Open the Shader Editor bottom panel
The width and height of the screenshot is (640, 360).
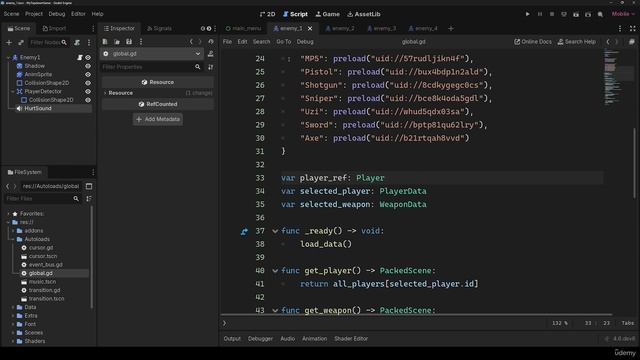click(x=351, y=339)
